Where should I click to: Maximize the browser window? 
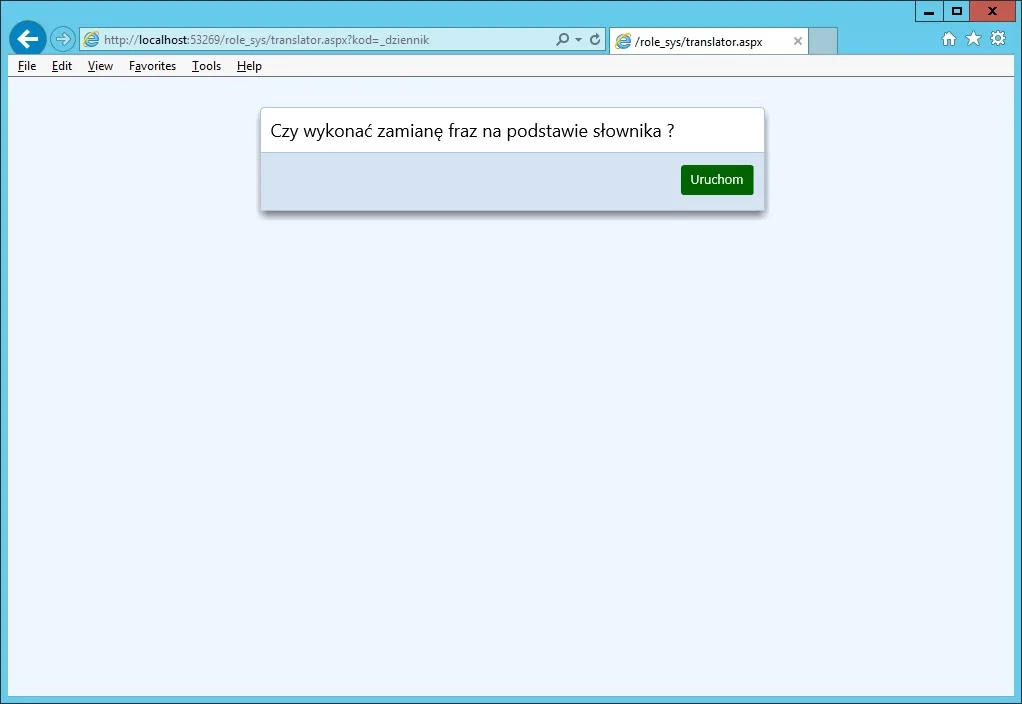(x=957, y=11)
